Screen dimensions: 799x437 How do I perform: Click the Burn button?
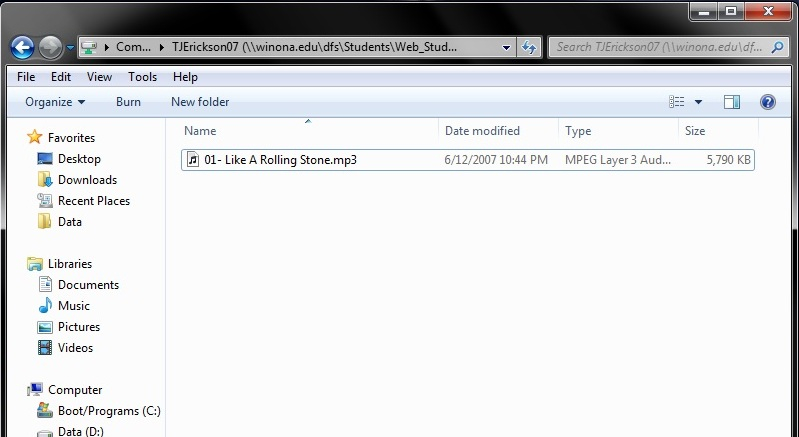point(128,102)
